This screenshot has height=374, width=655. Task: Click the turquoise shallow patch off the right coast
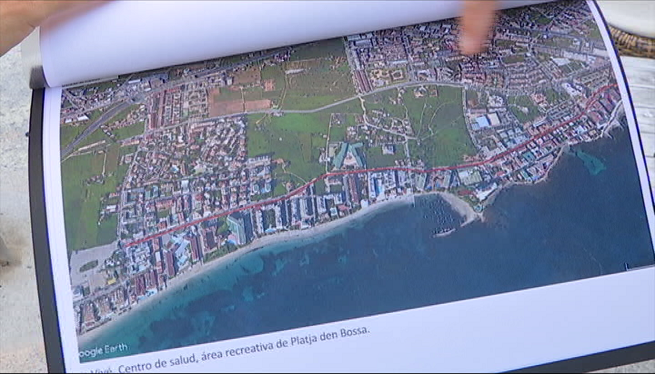[591, 163]
